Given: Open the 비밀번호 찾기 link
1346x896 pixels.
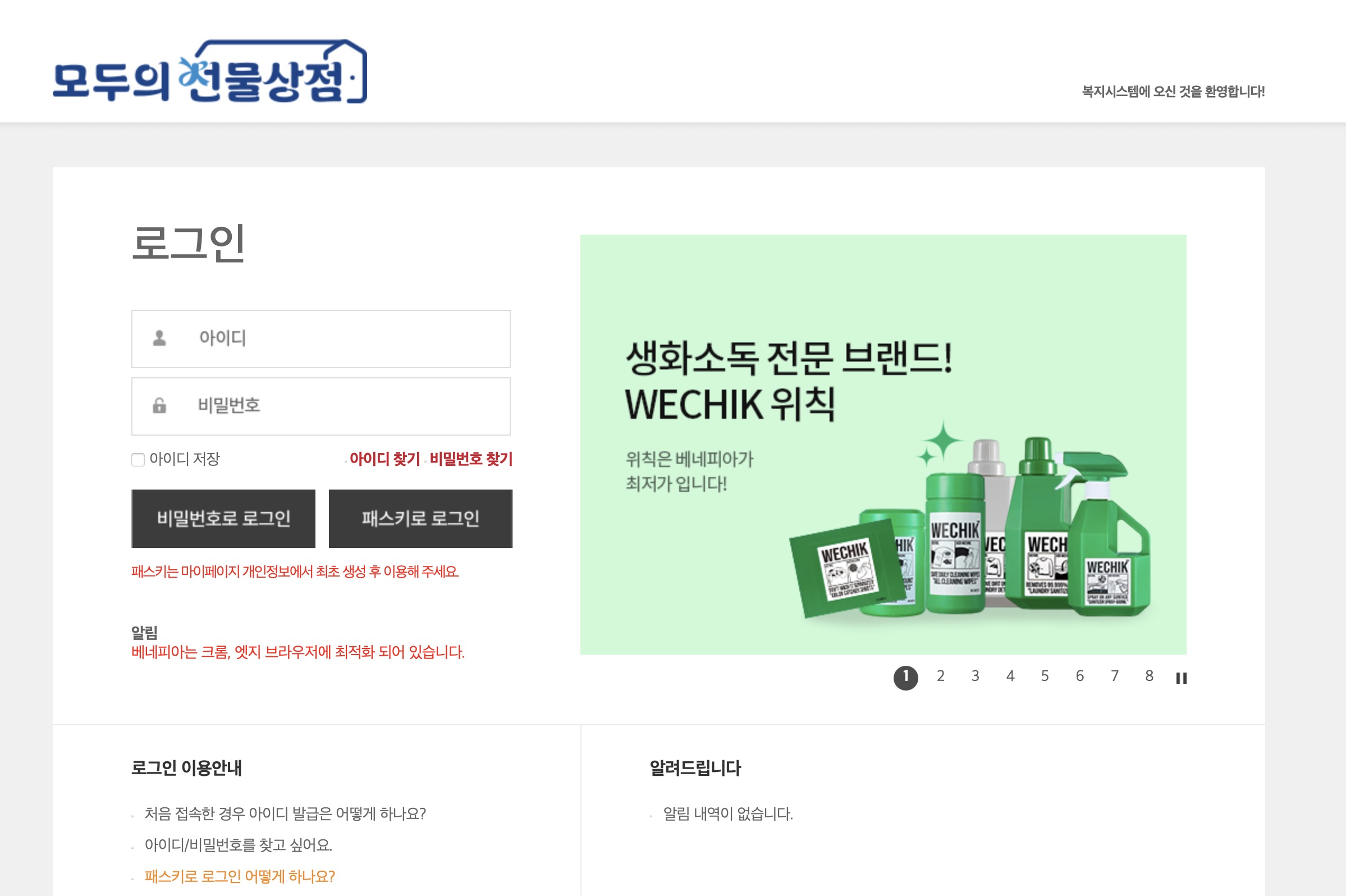Looking at the screenshot, I should 471,459.
